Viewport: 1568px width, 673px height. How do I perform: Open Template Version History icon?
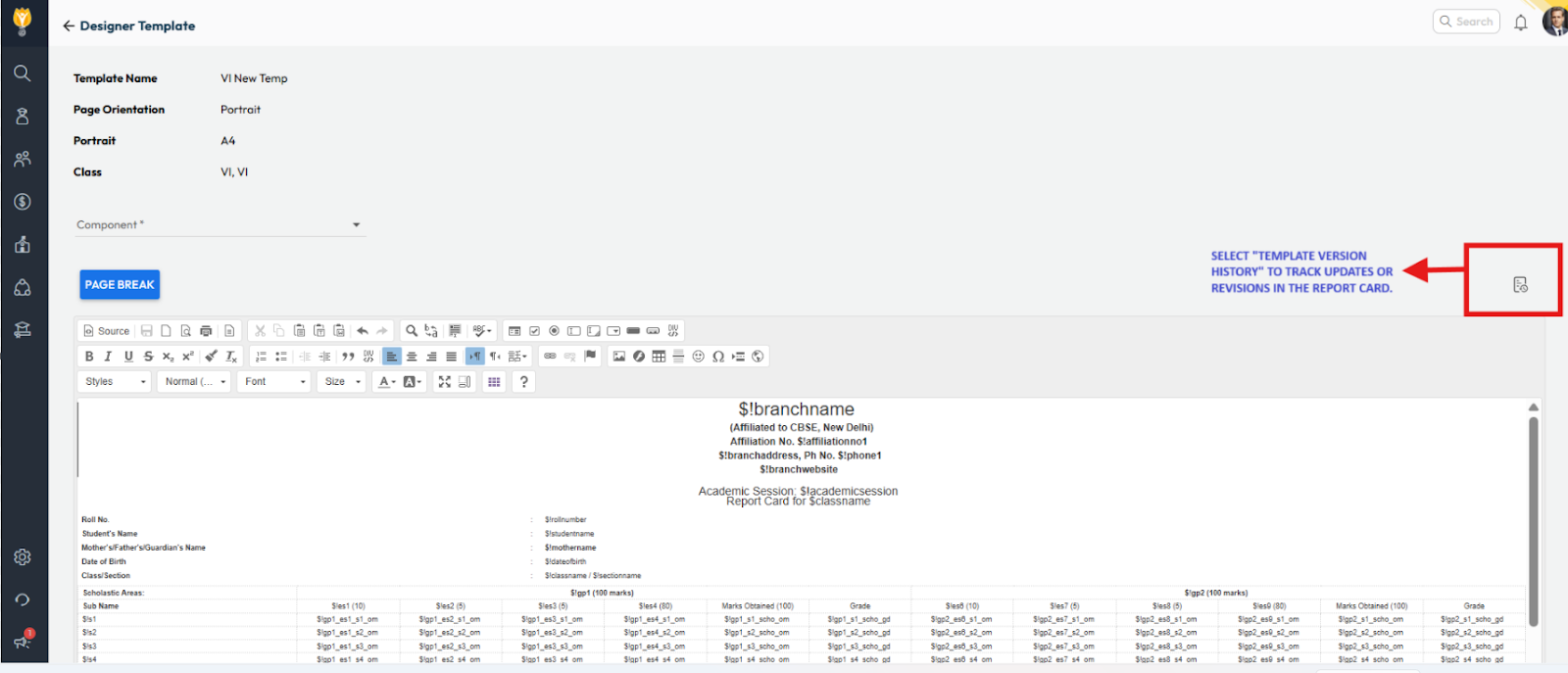pyautogui.click(x=1520, y=284)
